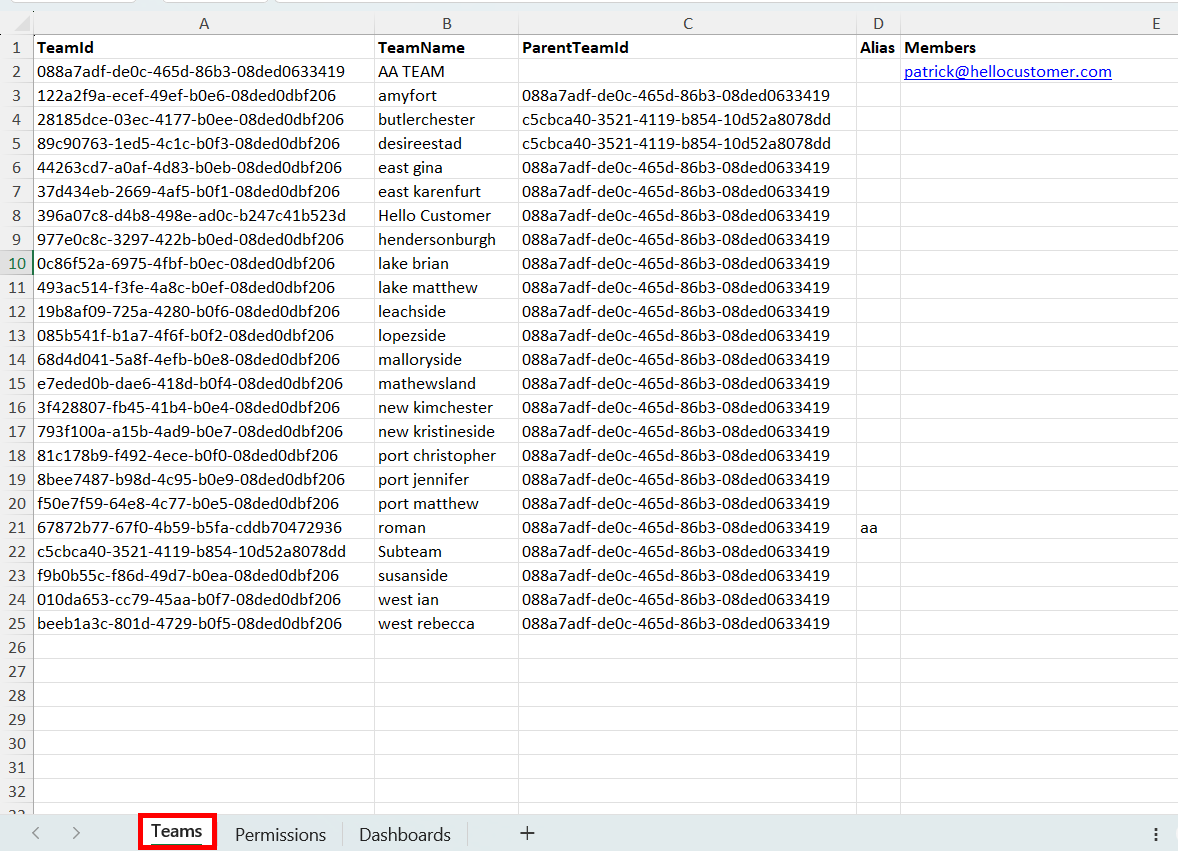Select row 10 header

17,264
